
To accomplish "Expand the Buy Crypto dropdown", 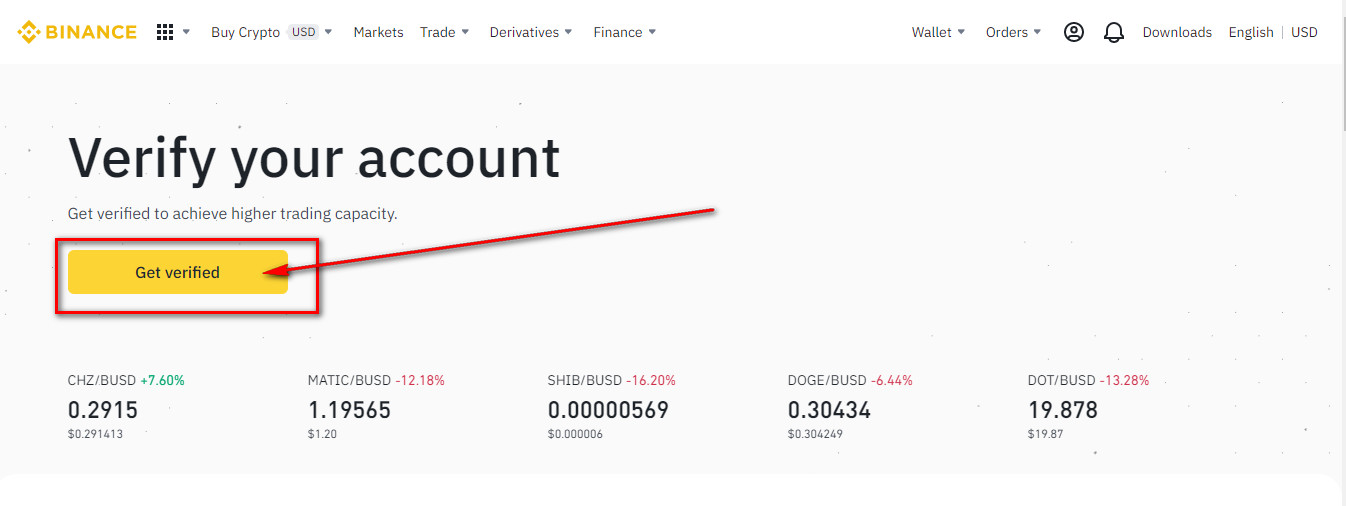I will tap(271, 32).
